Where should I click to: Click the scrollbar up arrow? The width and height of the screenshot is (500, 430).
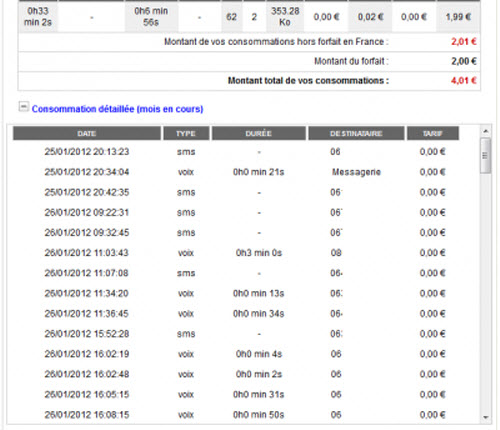[x=486, y=131]
